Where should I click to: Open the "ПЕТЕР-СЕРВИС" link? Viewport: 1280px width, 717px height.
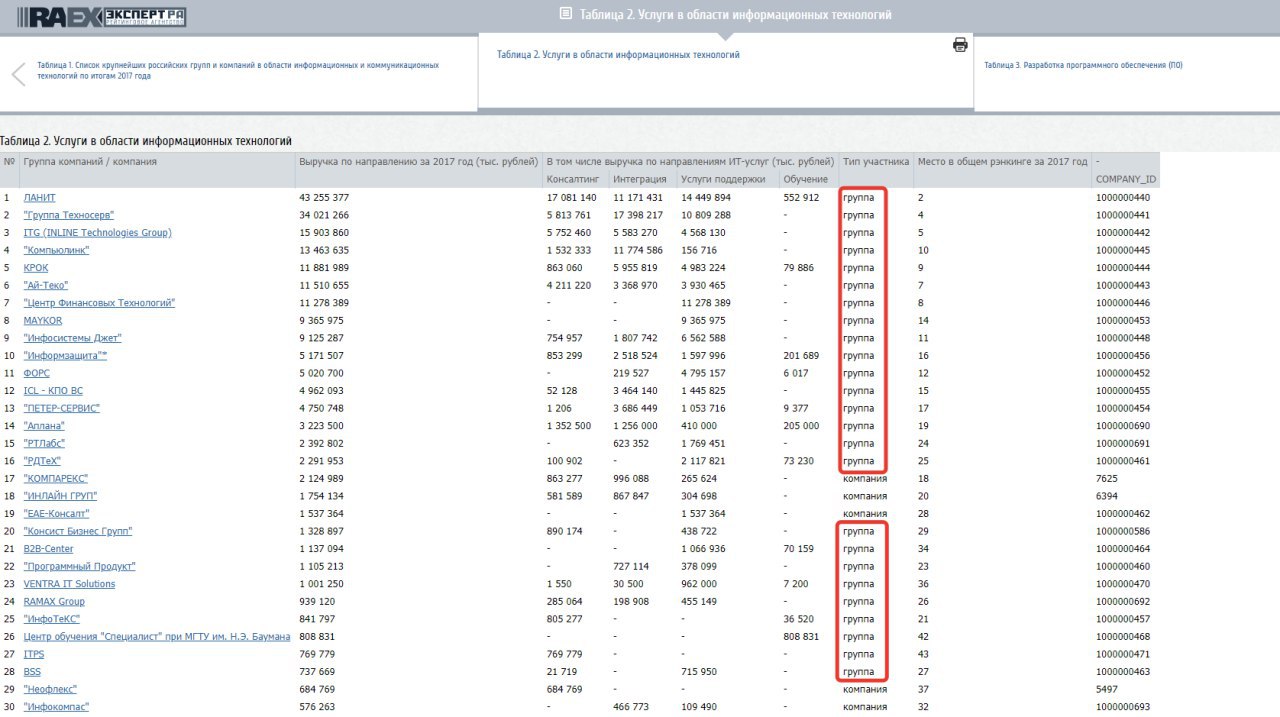tap(61, 408)
